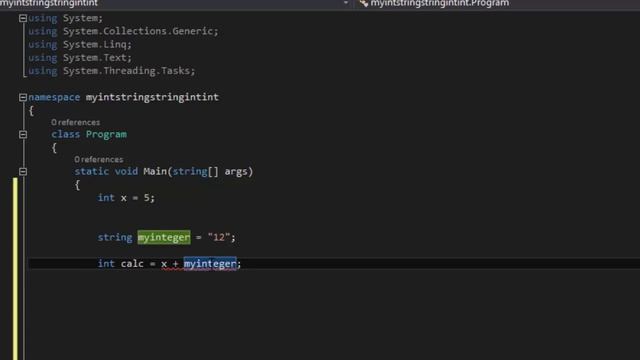Click the x operand underlined in red
640x360 pixels.
[164, 264]
